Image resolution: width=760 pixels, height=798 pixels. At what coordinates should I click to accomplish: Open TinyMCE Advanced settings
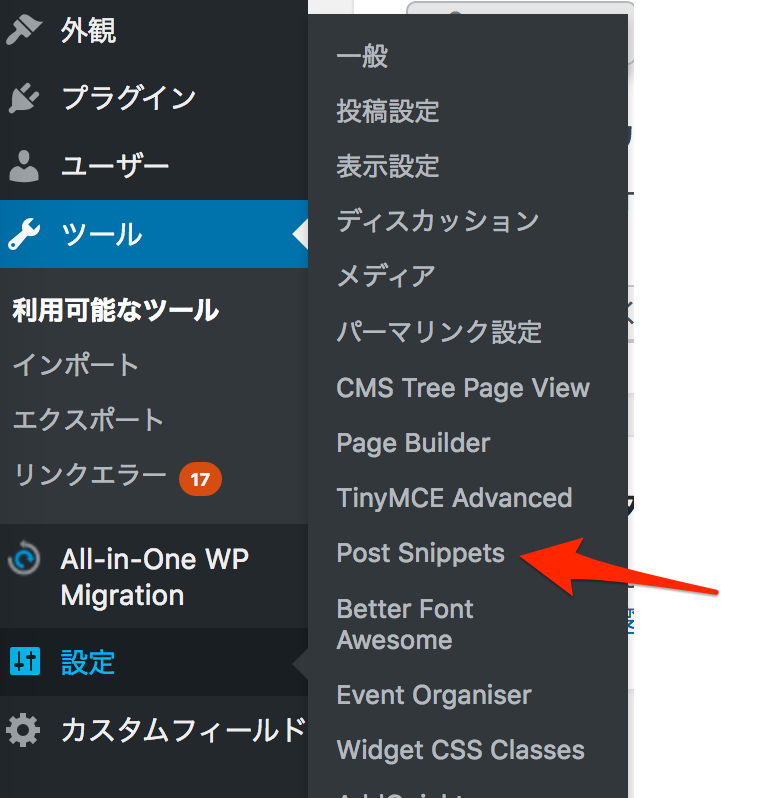click(454, 498)
